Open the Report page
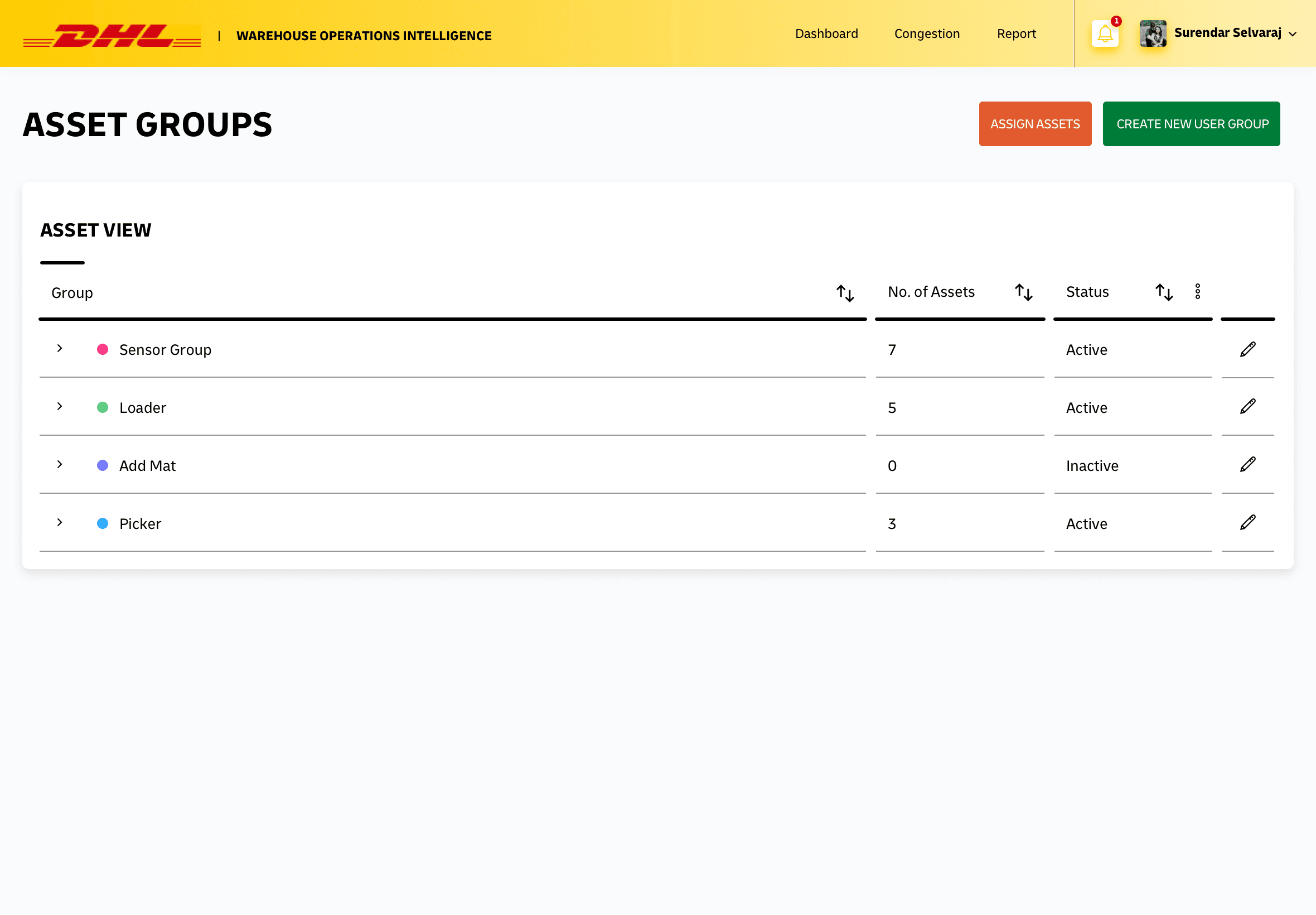The height and width of the screenshot is (915, 1316). [x=1017, y=34]
